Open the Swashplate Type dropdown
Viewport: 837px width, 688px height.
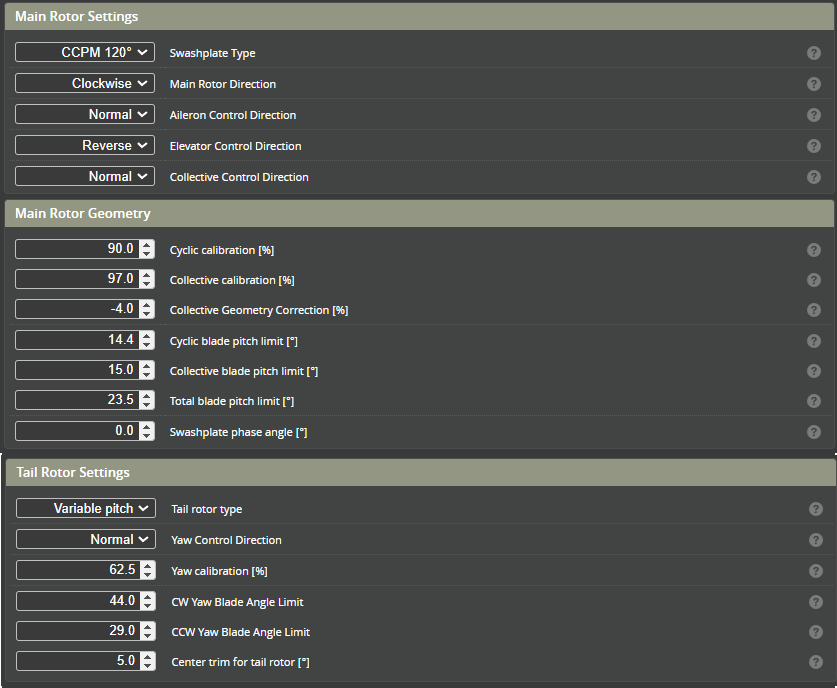point(85,52)
